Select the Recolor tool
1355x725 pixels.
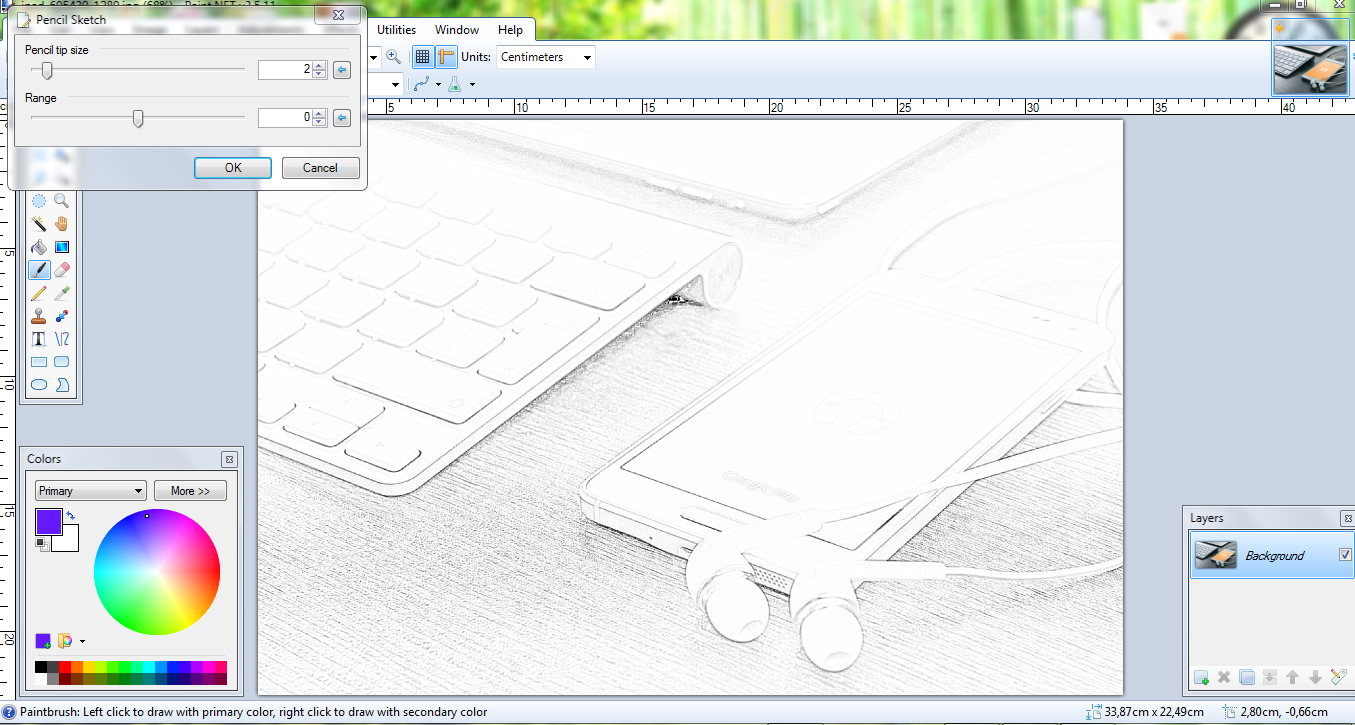(62, 316)
